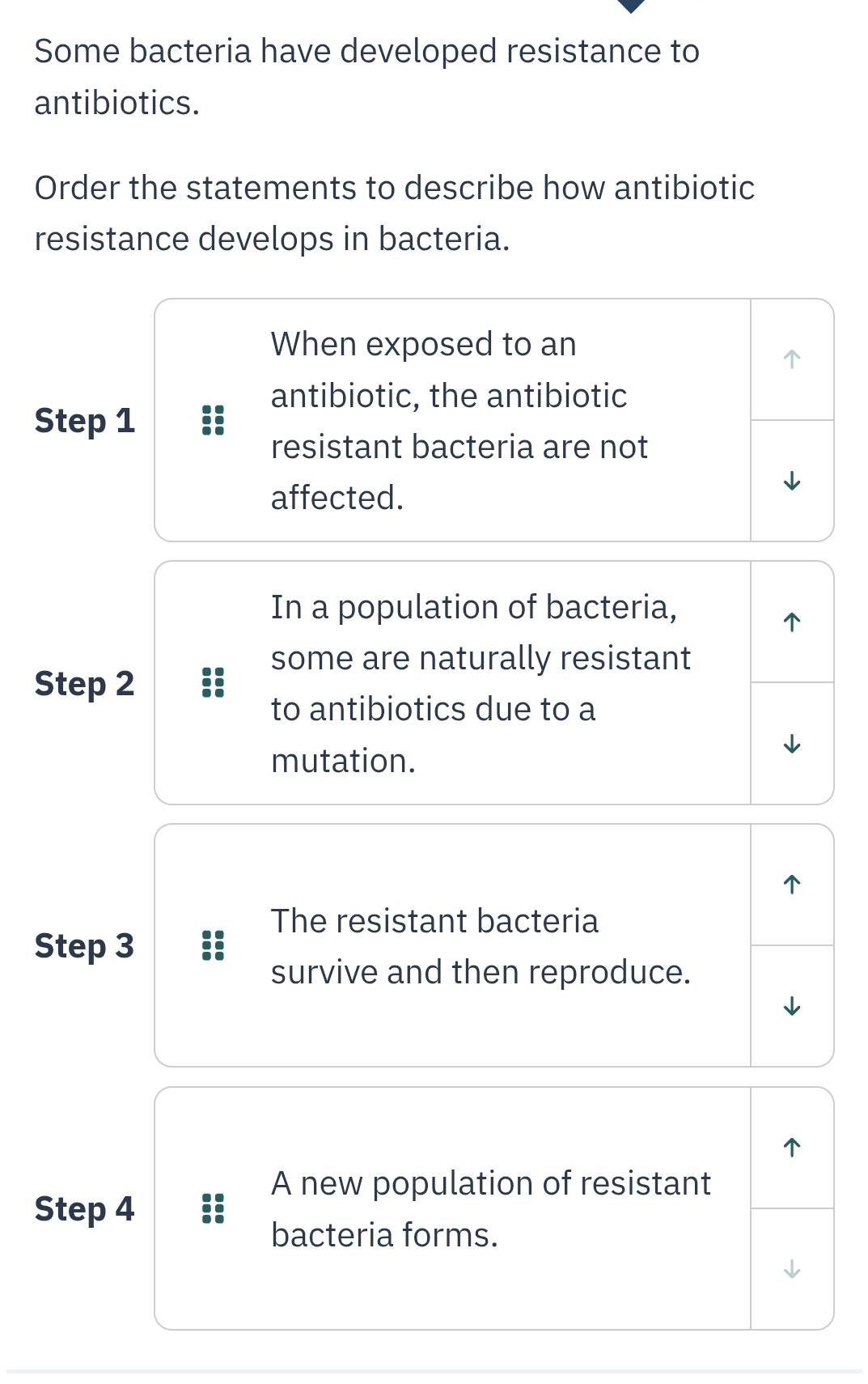The width and height of the screenshot is (868, 1384).
Task: Select the 'new population of resistant bacteria' statement
Action: (x=490, y=1209)
